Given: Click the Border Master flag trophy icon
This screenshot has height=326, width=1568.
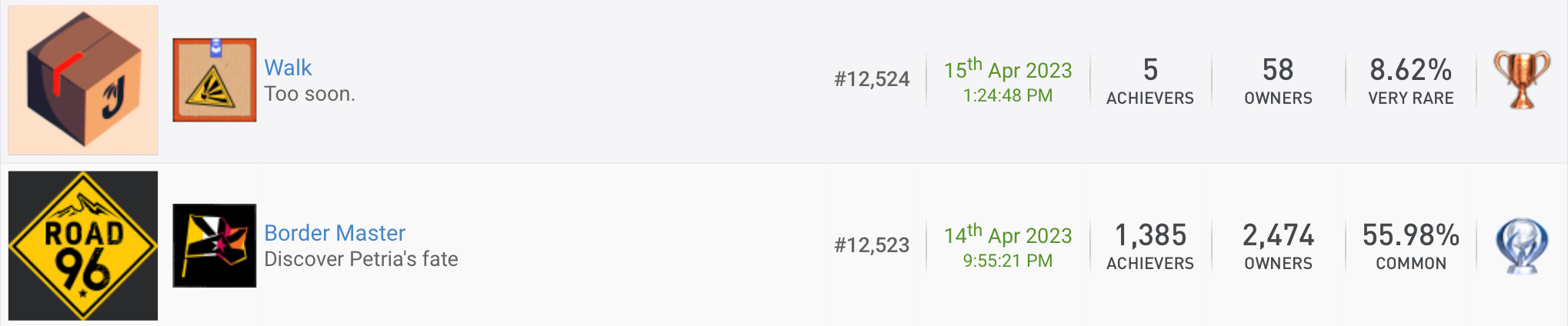Looking at the screenshot, I should (x=215, y=245).
